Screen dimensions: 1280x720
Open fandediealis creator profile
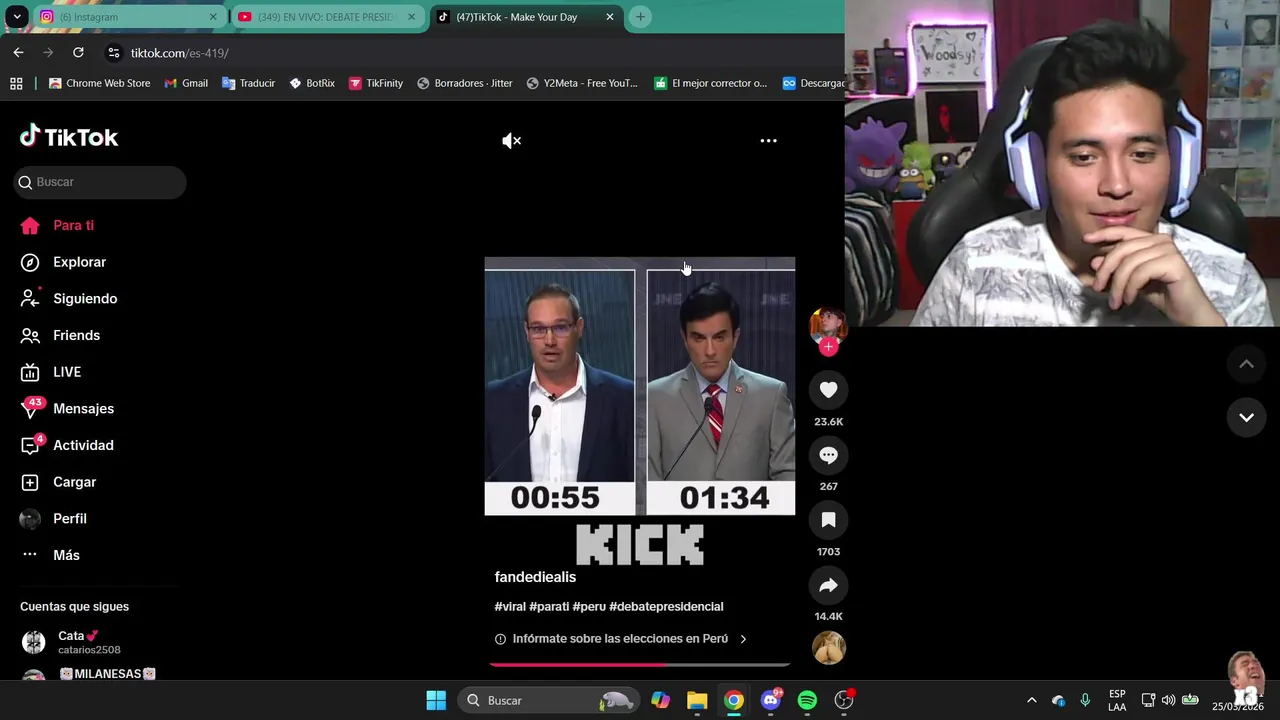coord(535,577)
